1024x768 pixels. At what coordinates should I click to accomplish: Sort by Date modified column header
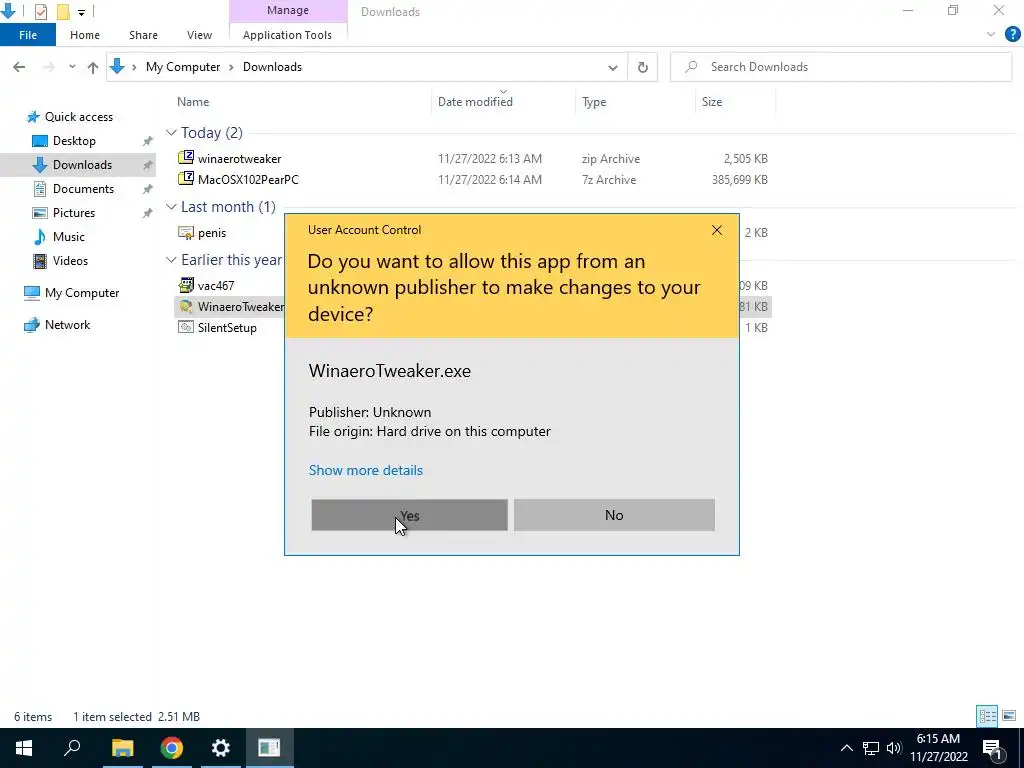pyautogui.click(x=475, y=102)
